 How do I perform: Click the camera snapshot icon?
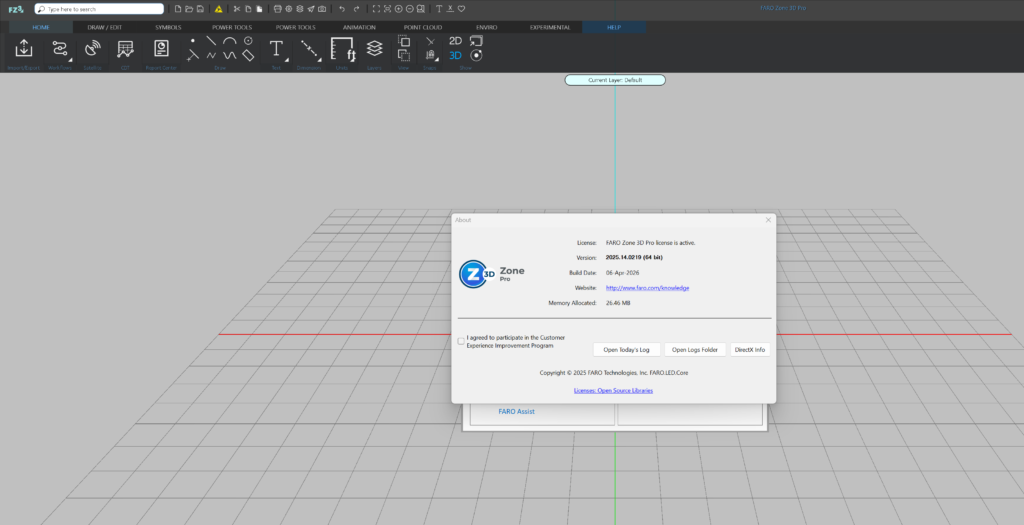coord(322,9)
